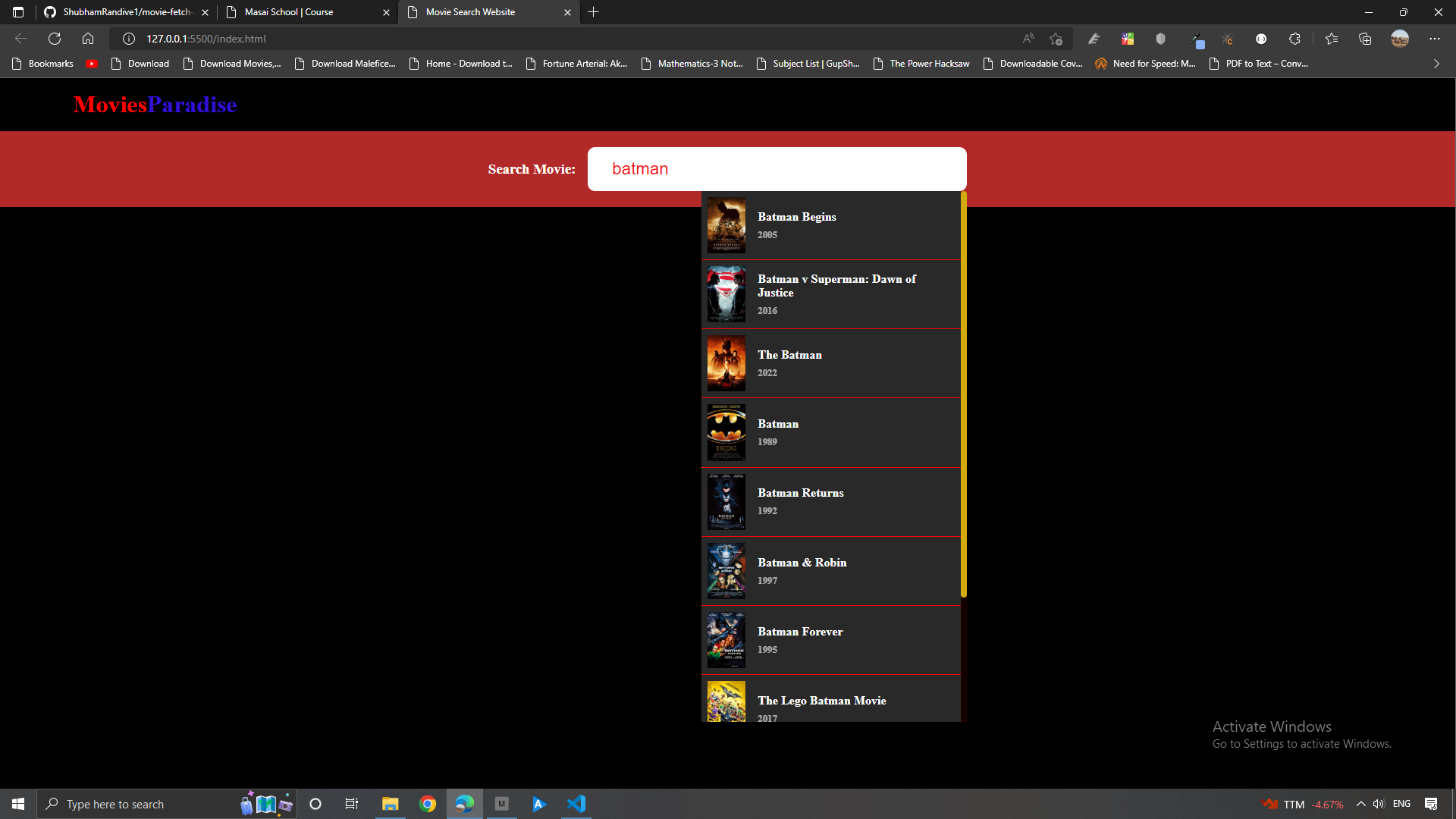Viewport: 1456px width, 819px height.
Task: Open the Favorites list
Action: (x=1332, y=39)
